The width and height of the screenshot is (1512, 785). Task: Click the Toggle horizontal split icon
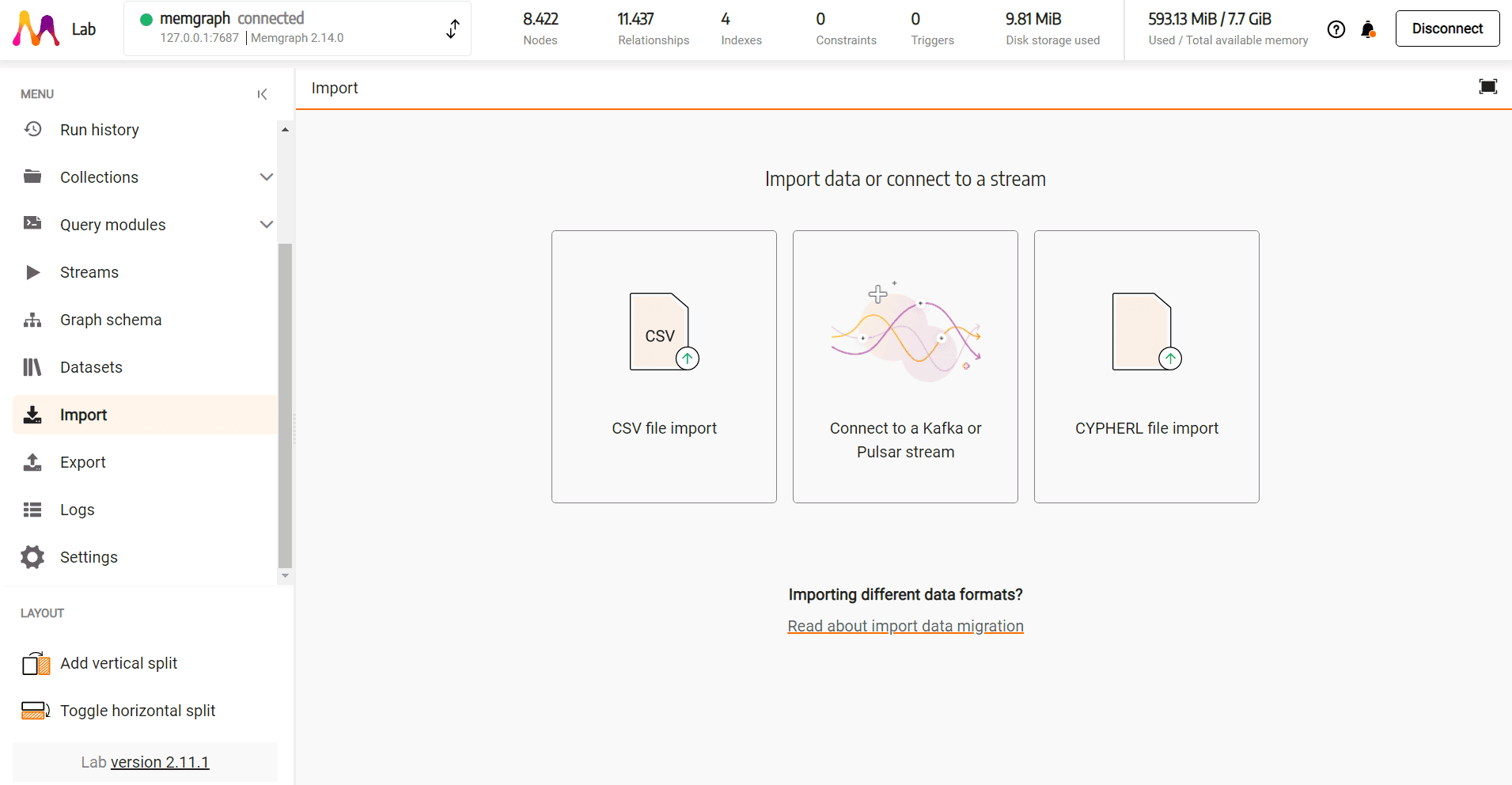tap(36, 711)
